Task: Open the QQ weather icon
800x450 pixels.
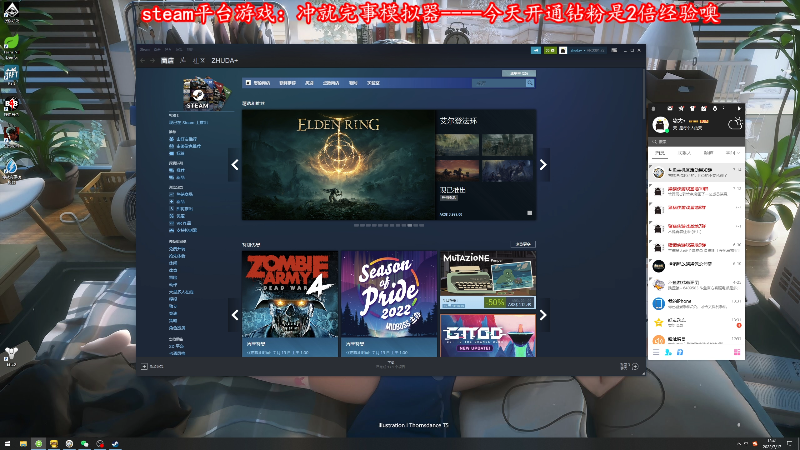Action: tap(735, 123)
